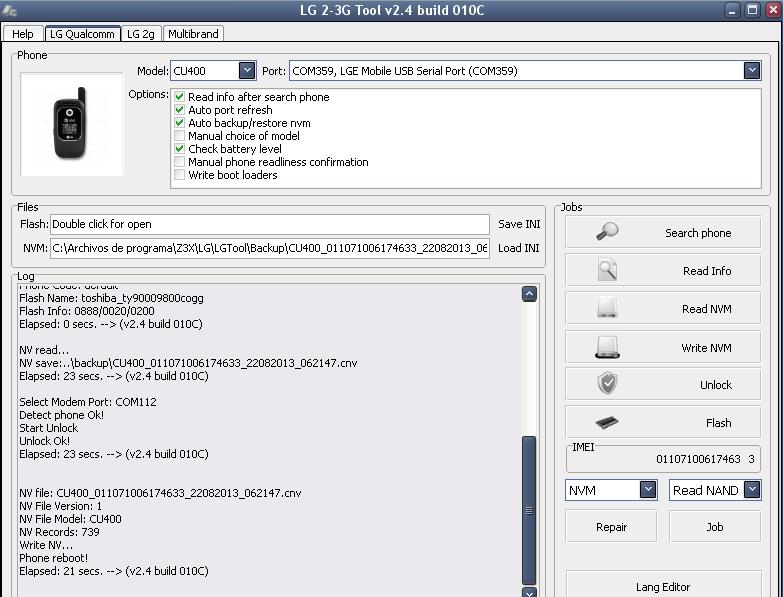Click the app icon in the title bar
Image resolution: width=783 pixels, height=597 pixels.
tap(9, 10)
